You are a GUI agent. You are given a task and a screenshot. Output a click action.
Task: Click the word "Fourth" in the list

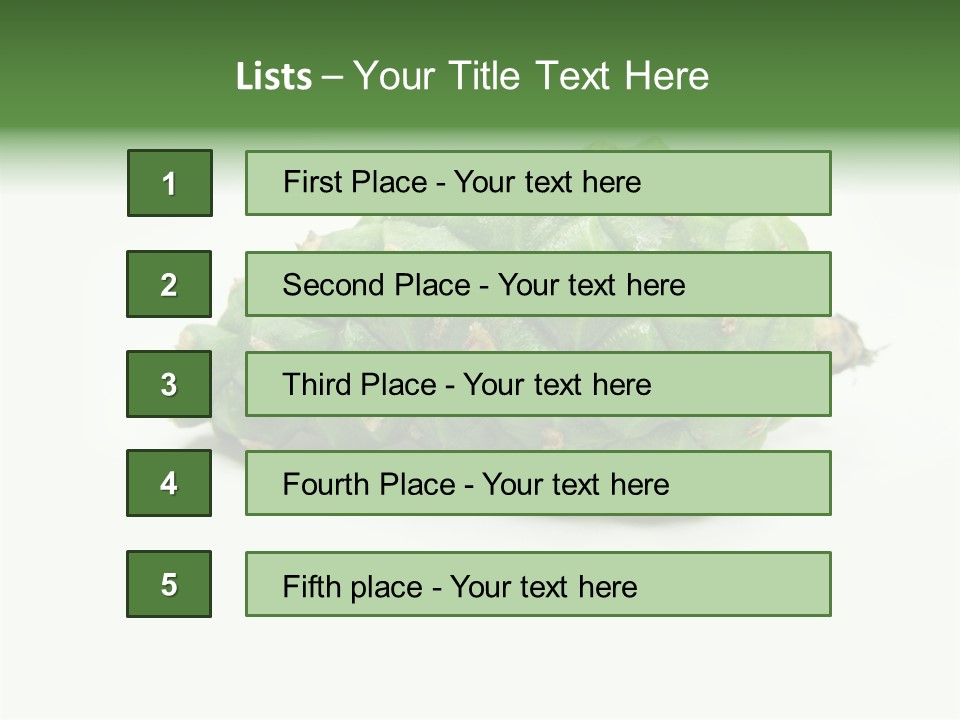tap(327, 485)
